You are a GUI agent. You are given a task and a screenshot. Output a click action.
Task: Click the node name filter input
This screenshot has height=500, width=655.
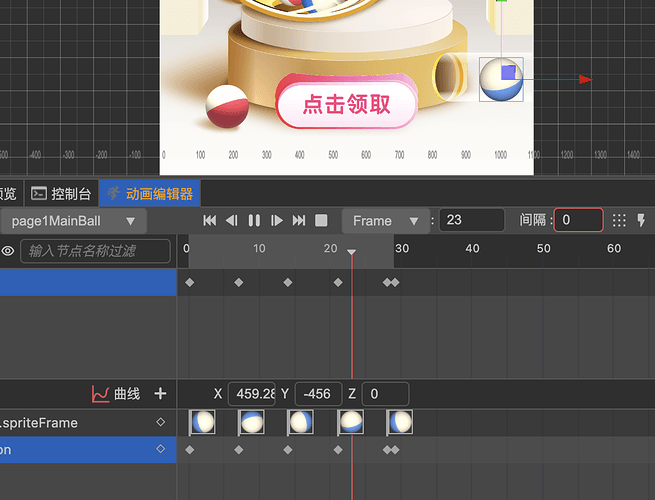[95, 251]
